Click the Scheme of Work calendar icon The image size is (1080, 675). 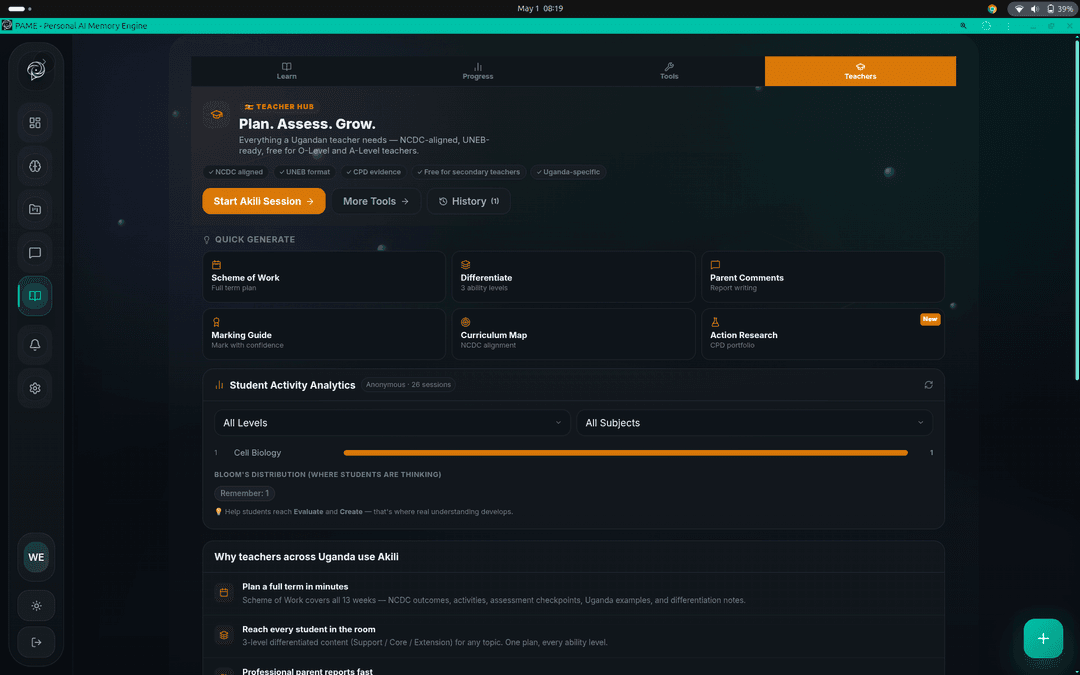tap(216, 264)
